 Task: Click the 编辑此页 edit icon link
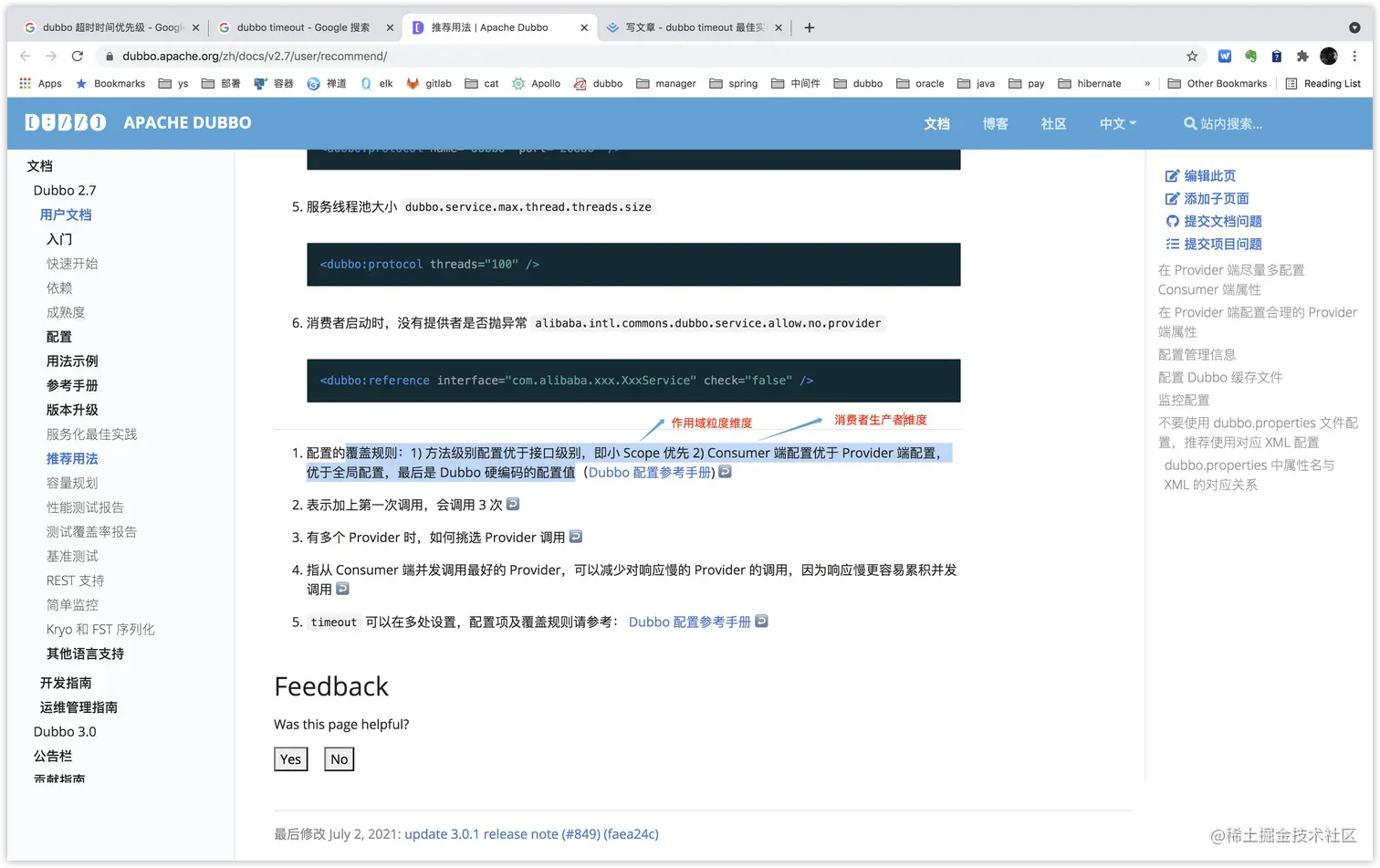pos(1200,175)
